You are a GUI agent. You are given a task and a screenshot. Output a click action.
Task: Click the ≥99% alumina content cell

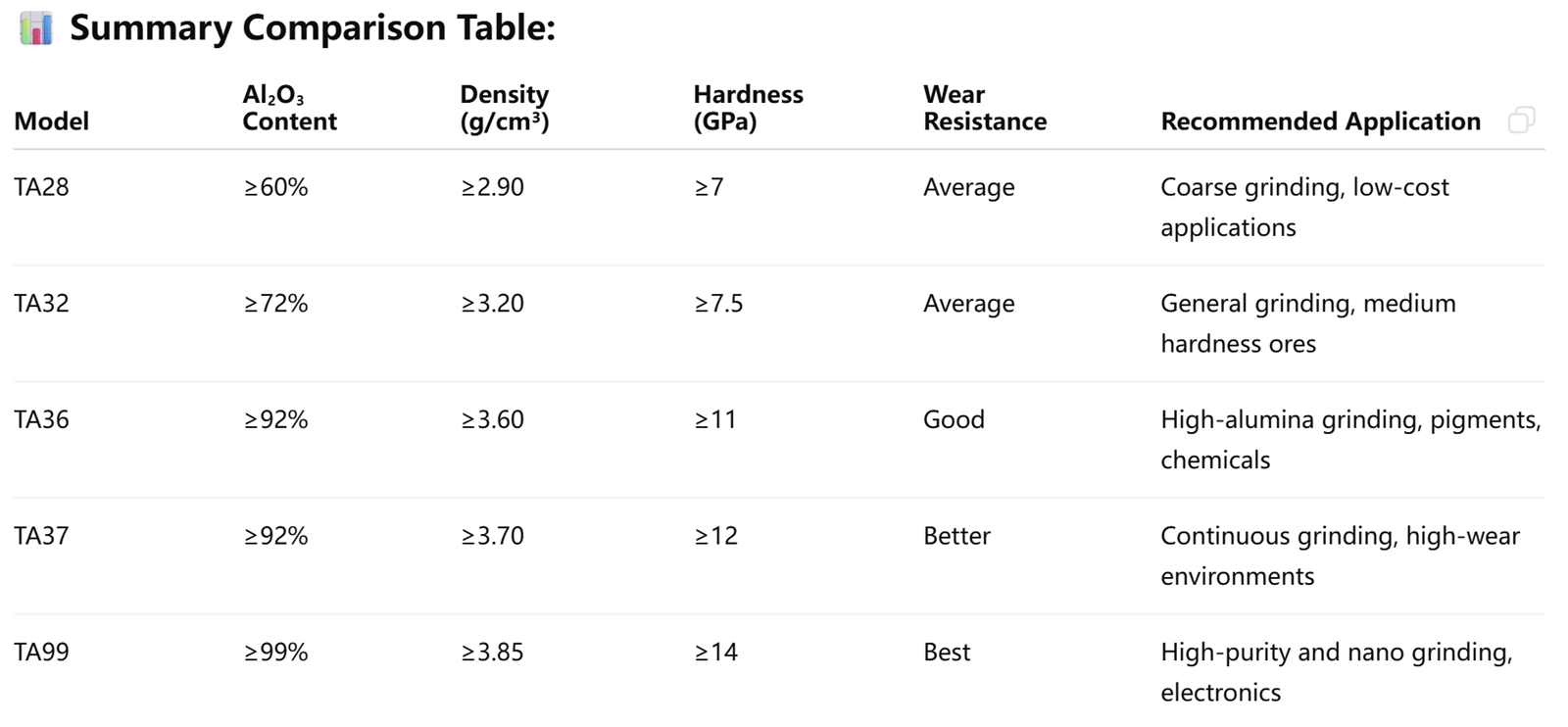[275, 653]
